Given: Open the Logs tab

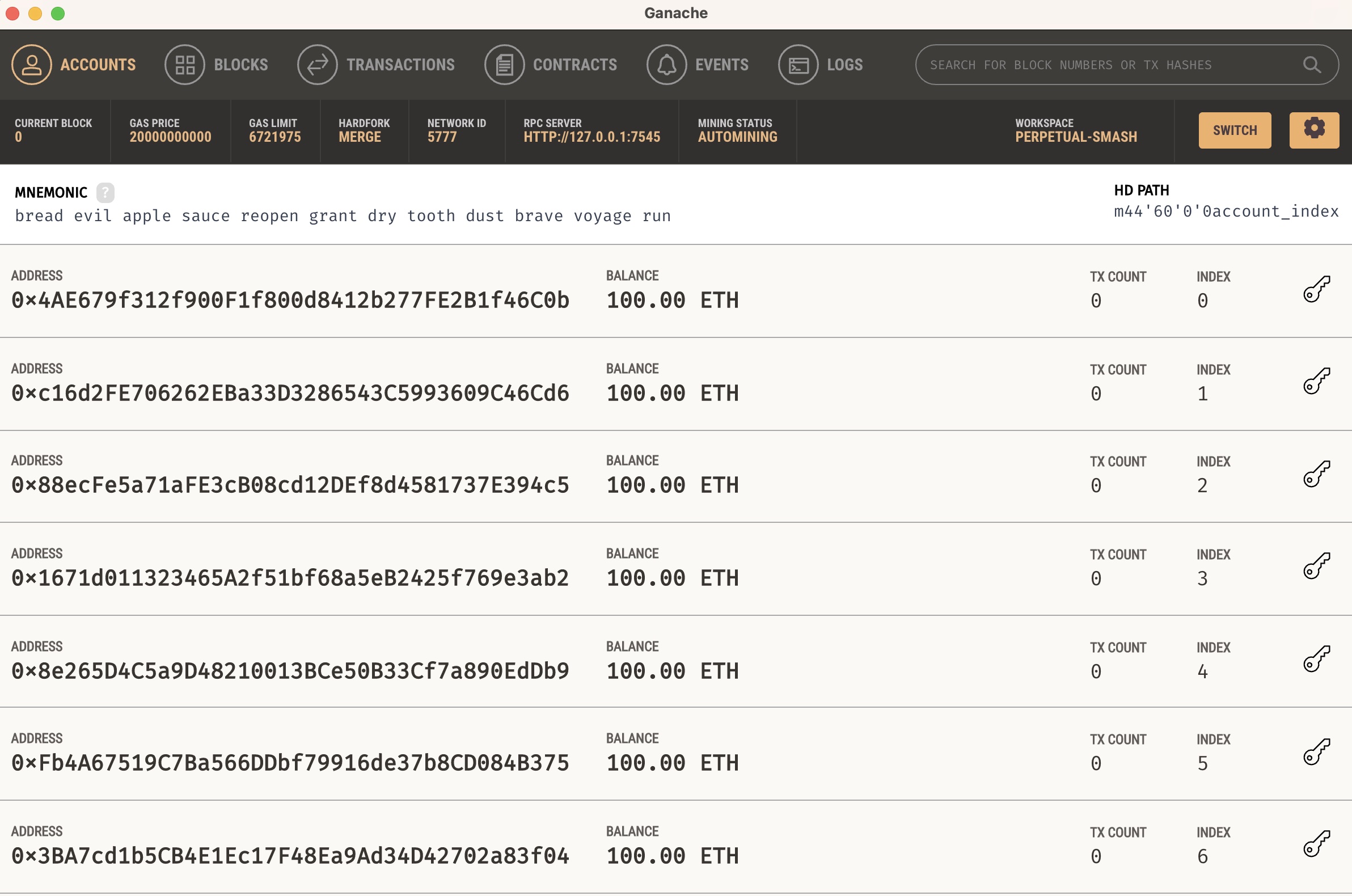Looking at the screenshot, I should point(821,65).
